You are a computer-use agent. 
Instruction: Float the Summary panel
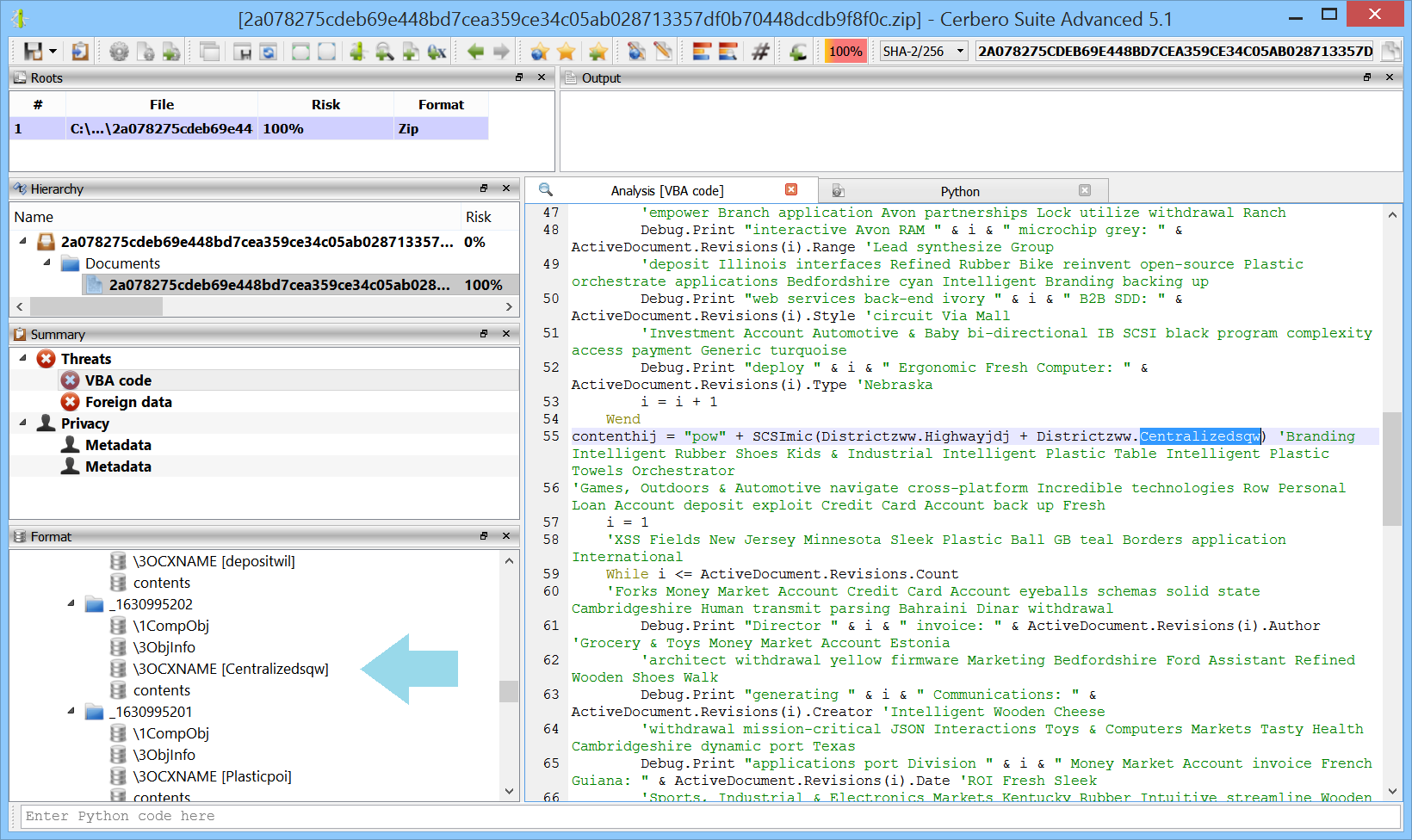pyautogui.click(x=484, y=334)
